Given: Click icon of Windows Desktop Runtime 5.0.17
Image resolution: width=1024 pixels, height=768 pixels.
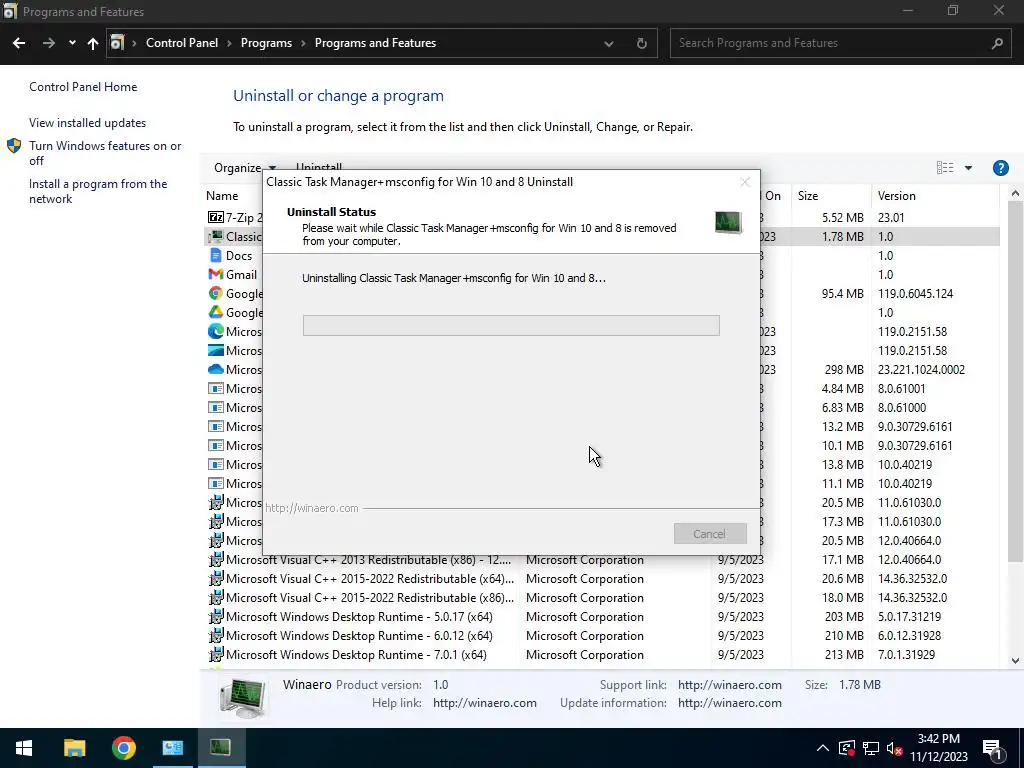Looking at the screenshot, I should click(216, 616).
